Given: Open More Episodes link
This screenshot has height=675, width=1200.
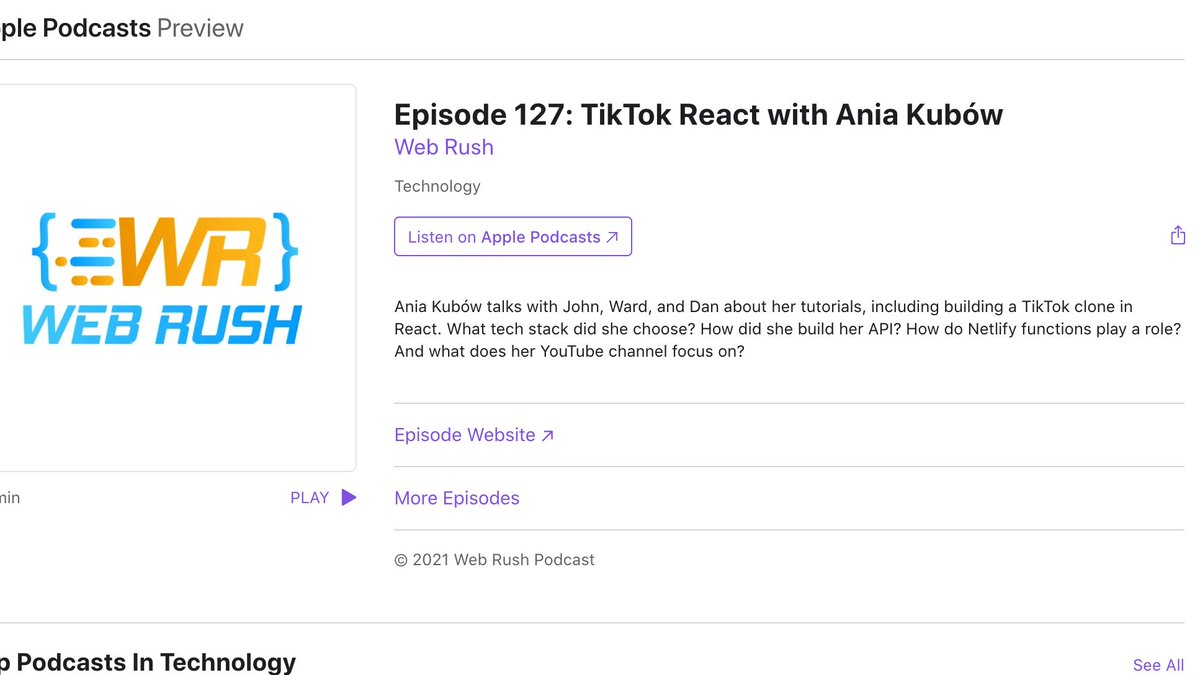Looking at the screenshot, I should click(x=457, y=498).
